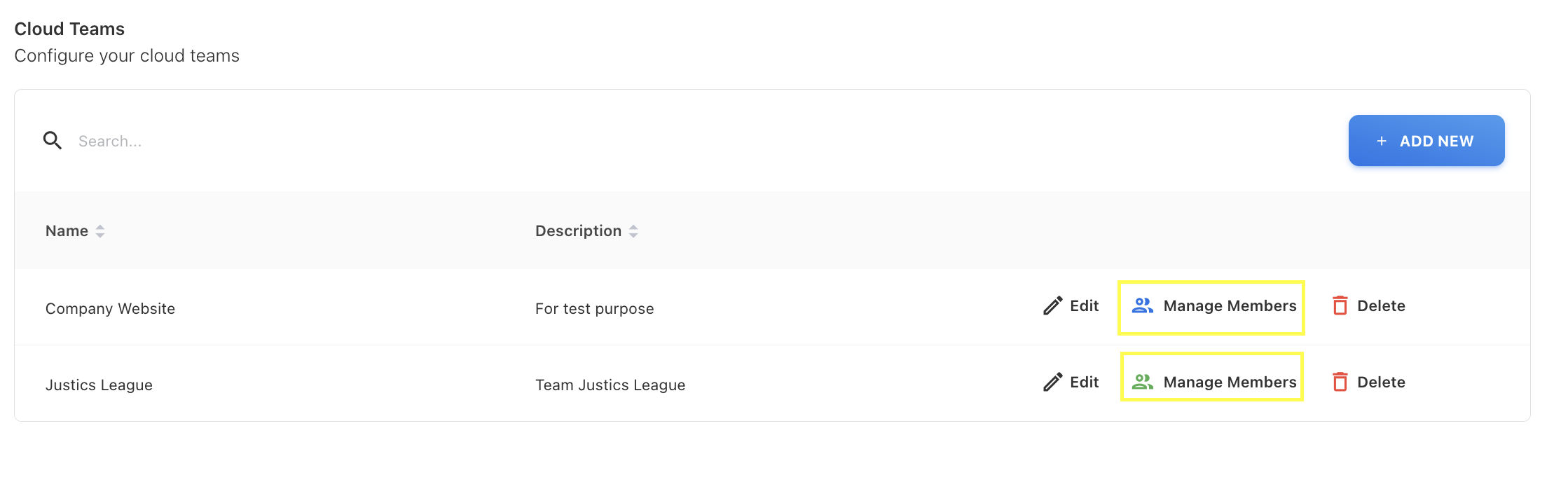Click green members icon for Justics League

(x=1142, y=383)
